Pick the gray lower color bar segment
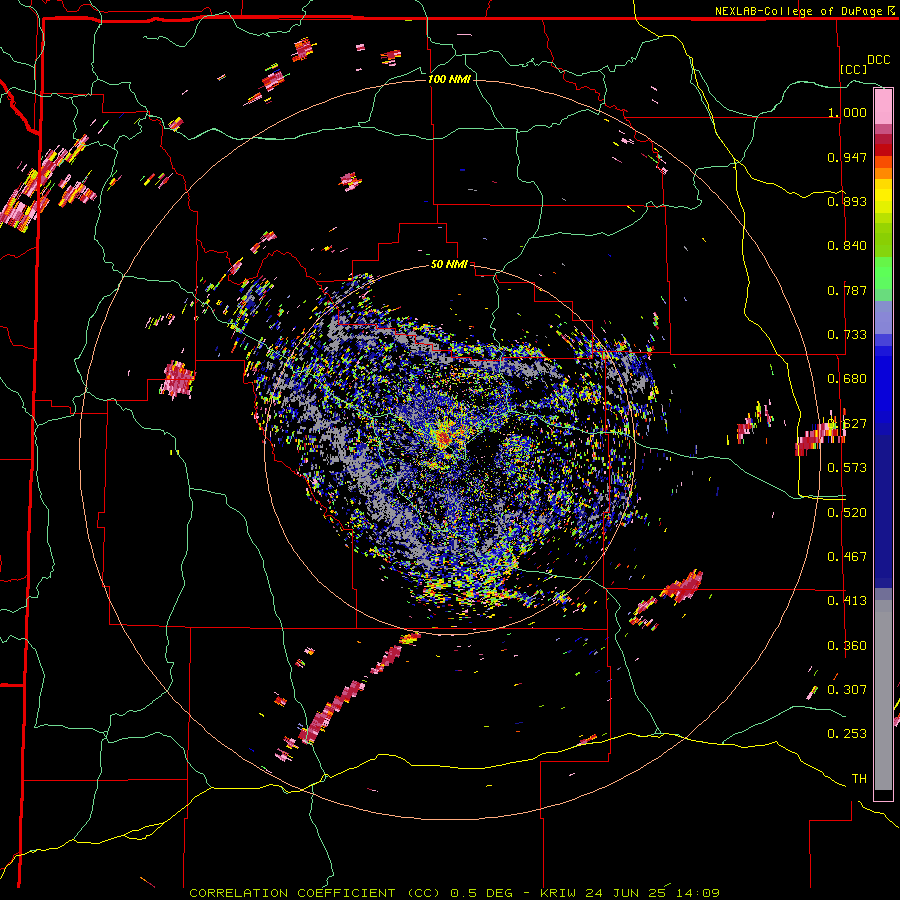The image size is (900, 900). pos(883,695)
